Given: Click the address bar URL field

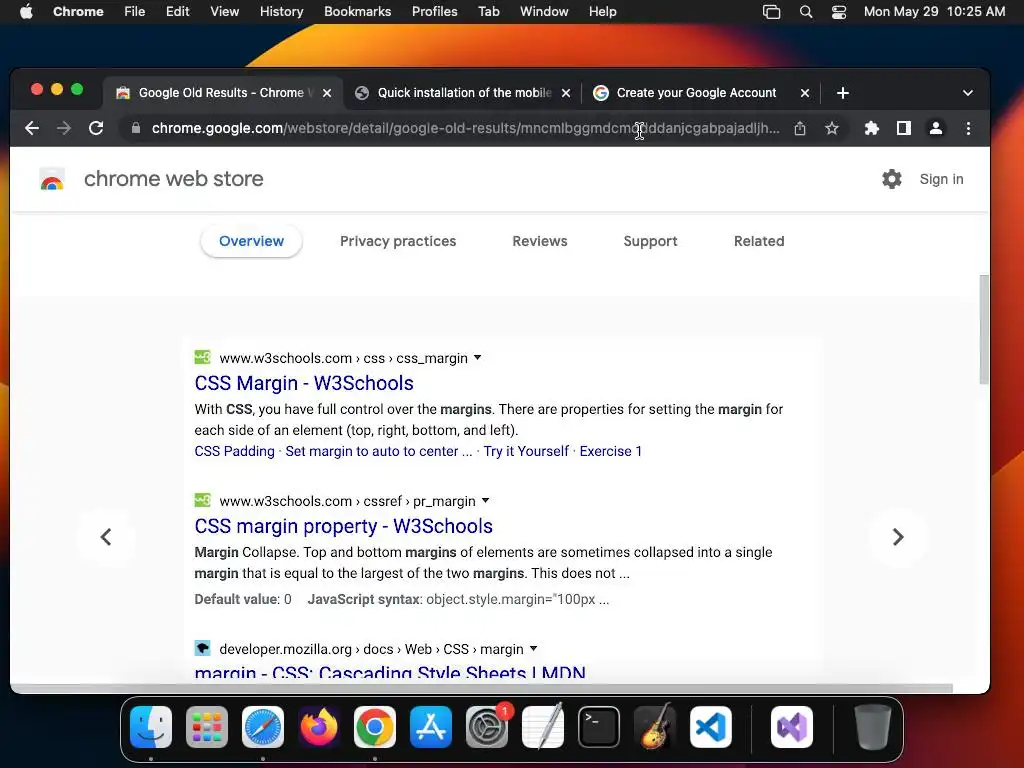Looking at the screenshot, I should [465, 129].
